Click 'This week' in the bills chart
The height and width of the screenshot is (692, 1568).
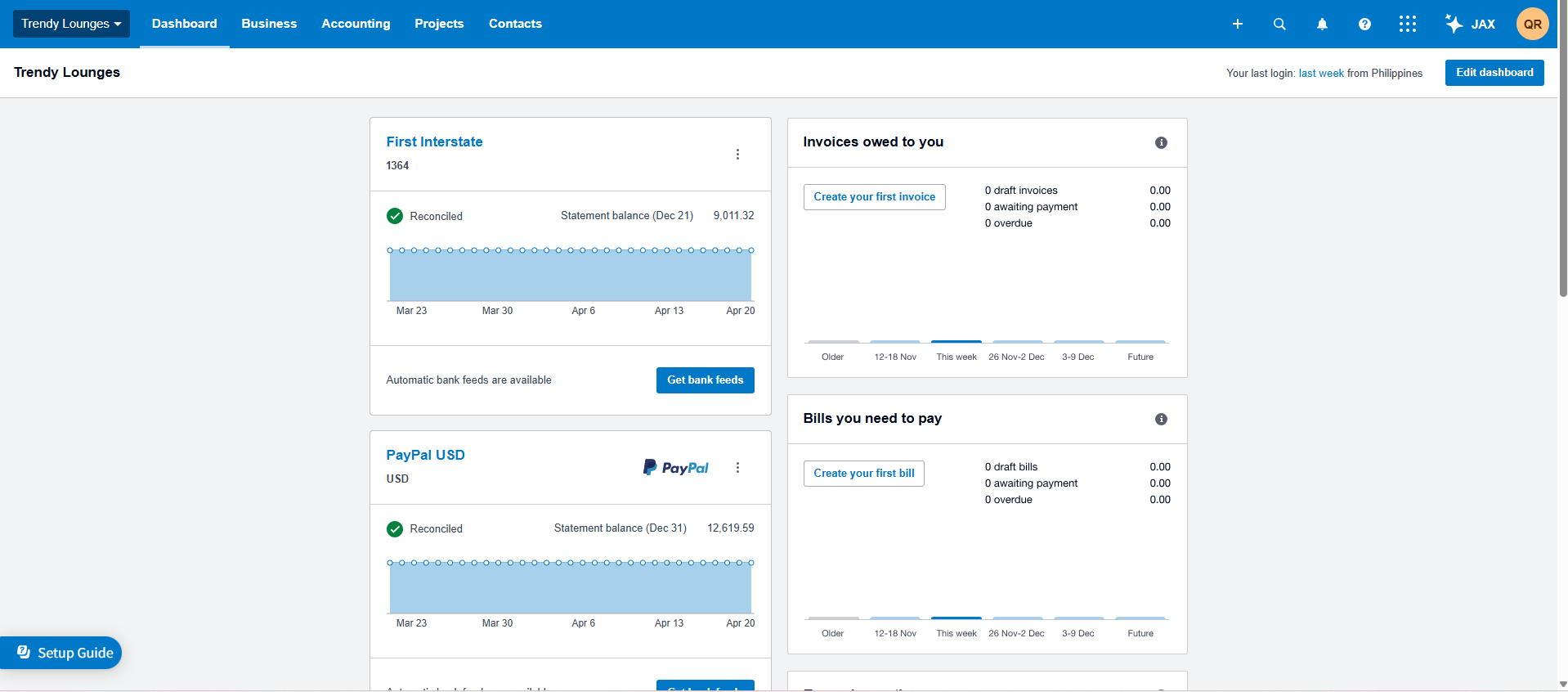pos(956,634)
